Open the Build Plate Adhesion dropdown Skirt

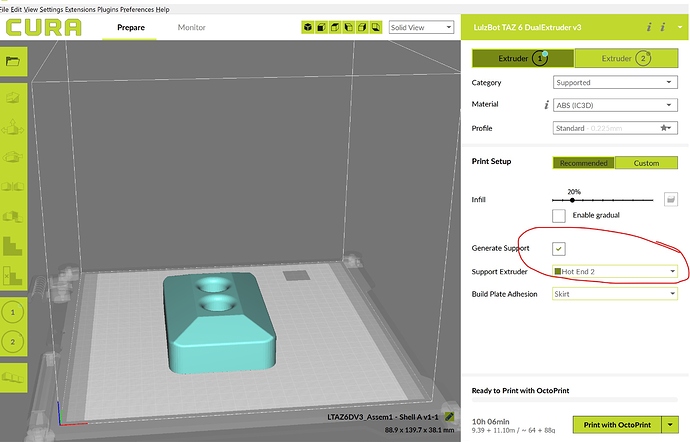[615, 294]
